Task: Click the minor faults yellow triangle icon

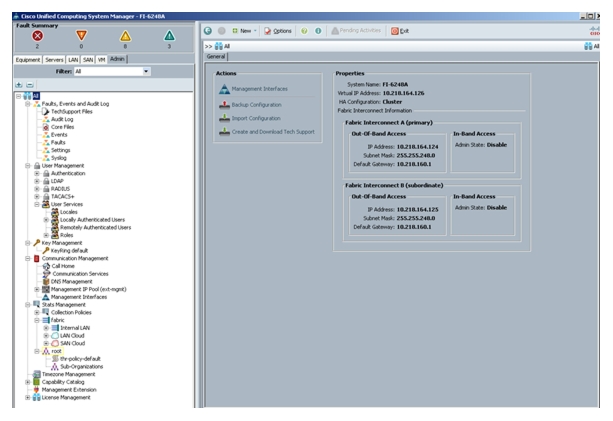Action: (x=125, y=36)
